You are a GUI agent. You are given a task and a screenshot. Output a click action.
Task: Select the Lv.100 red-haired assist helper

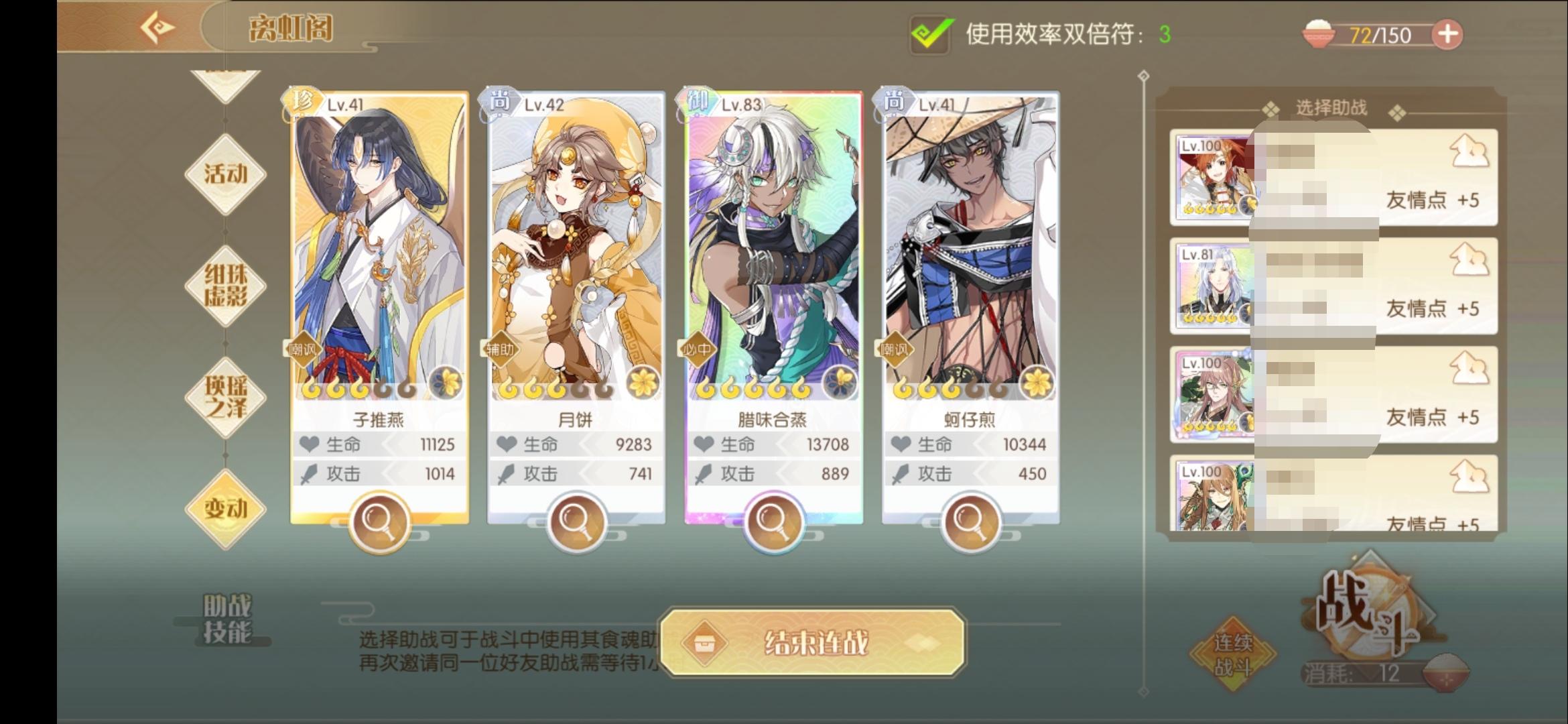(1333, 177)
